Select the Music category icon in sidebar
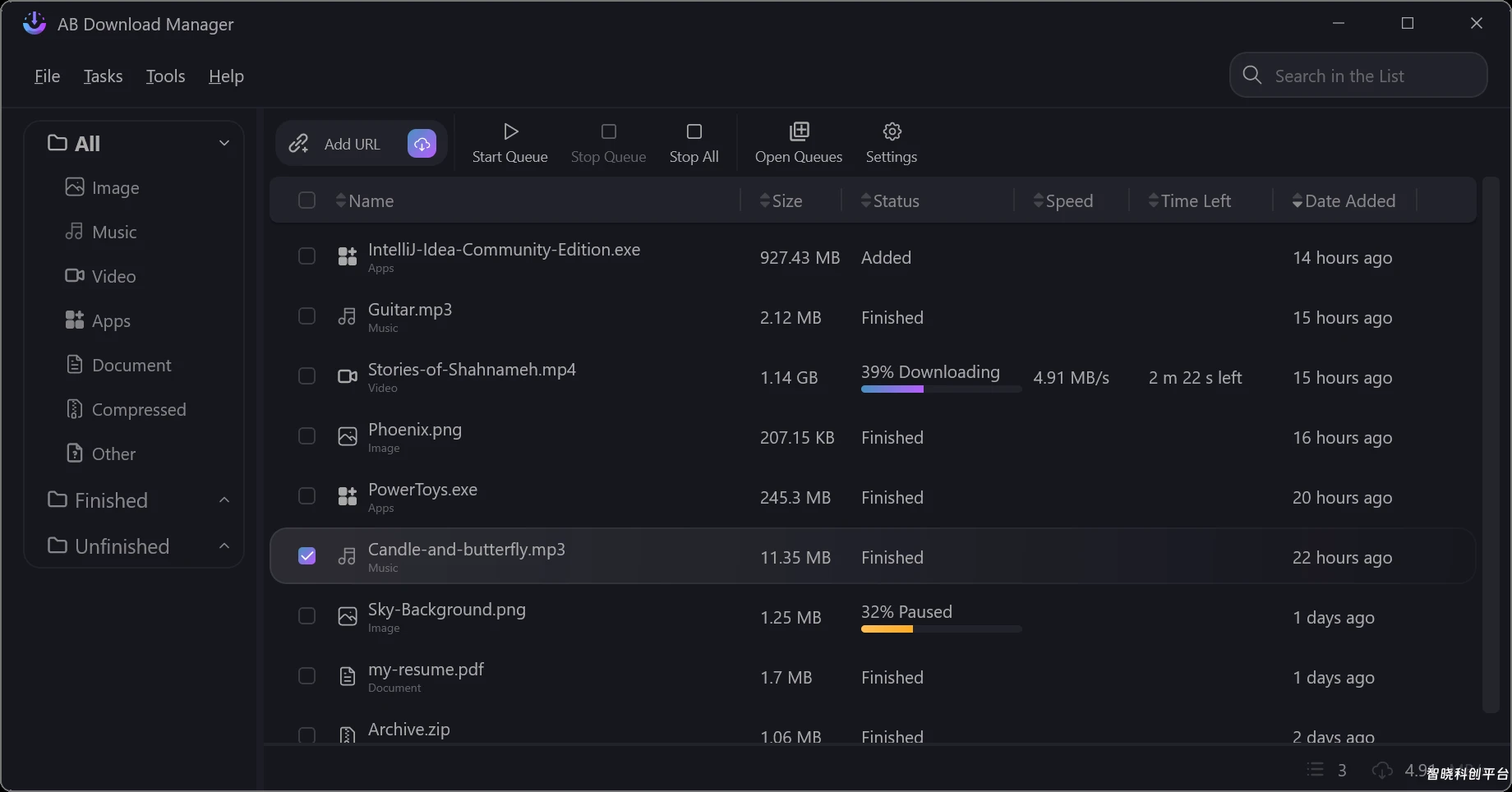This screenshot has height=792, width=1512. pyautogui.click(x=75, y=232)
